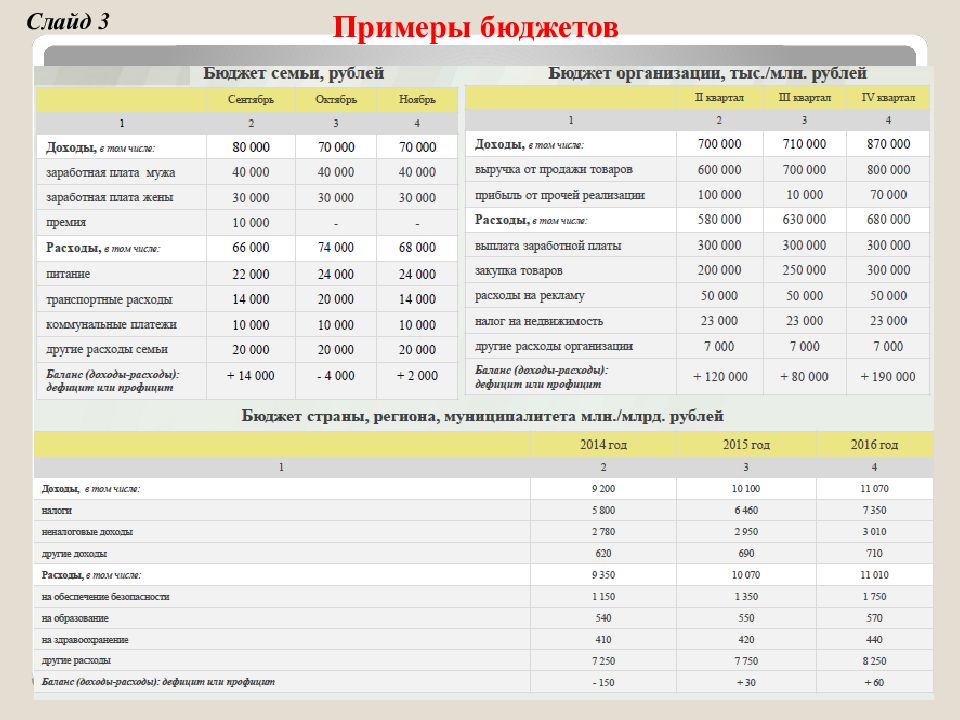Click the row label "выплата заработной платы"
Viewport: 960px width, 720px height.
tap(548, 246)
